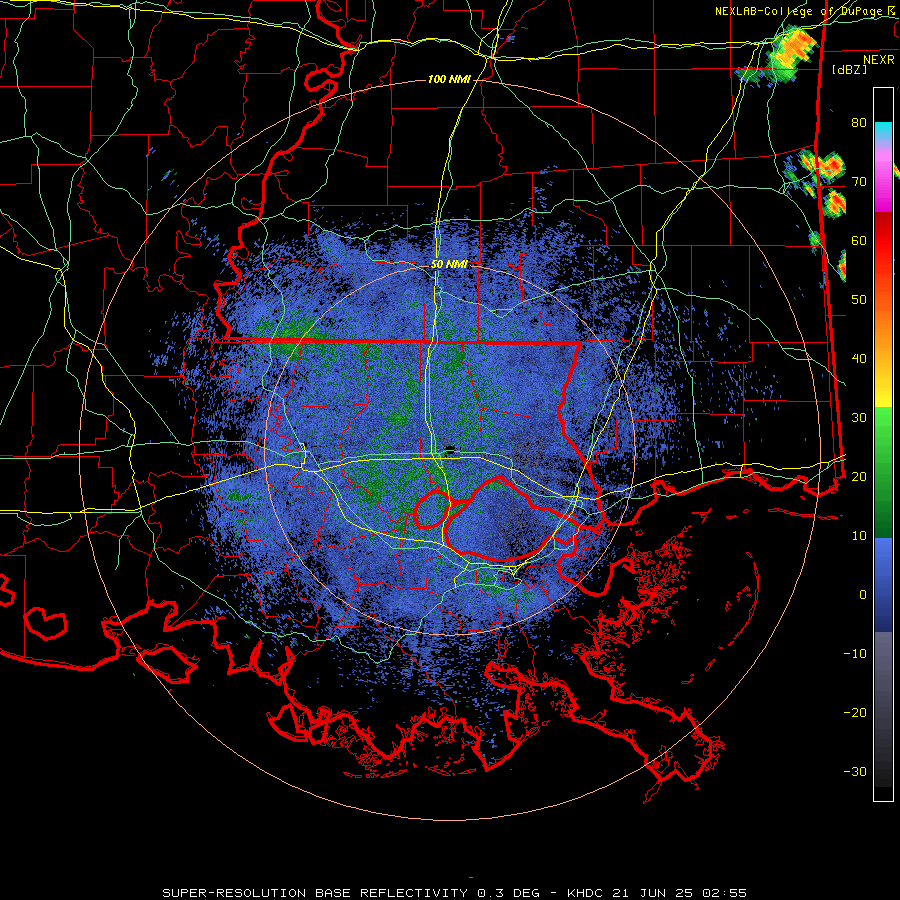
Task: Click the 100 NMI range ring label
Action: tap(449, 79)
